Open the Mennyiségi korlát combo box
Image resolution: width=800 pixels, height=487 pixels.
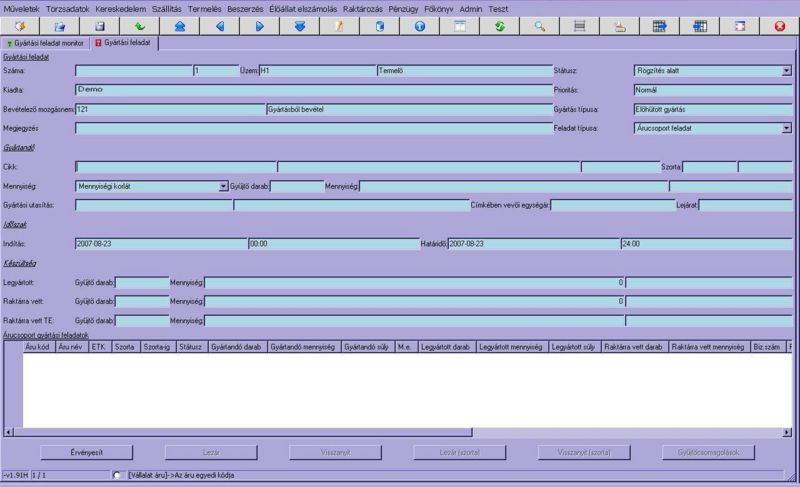pos(222,186)
